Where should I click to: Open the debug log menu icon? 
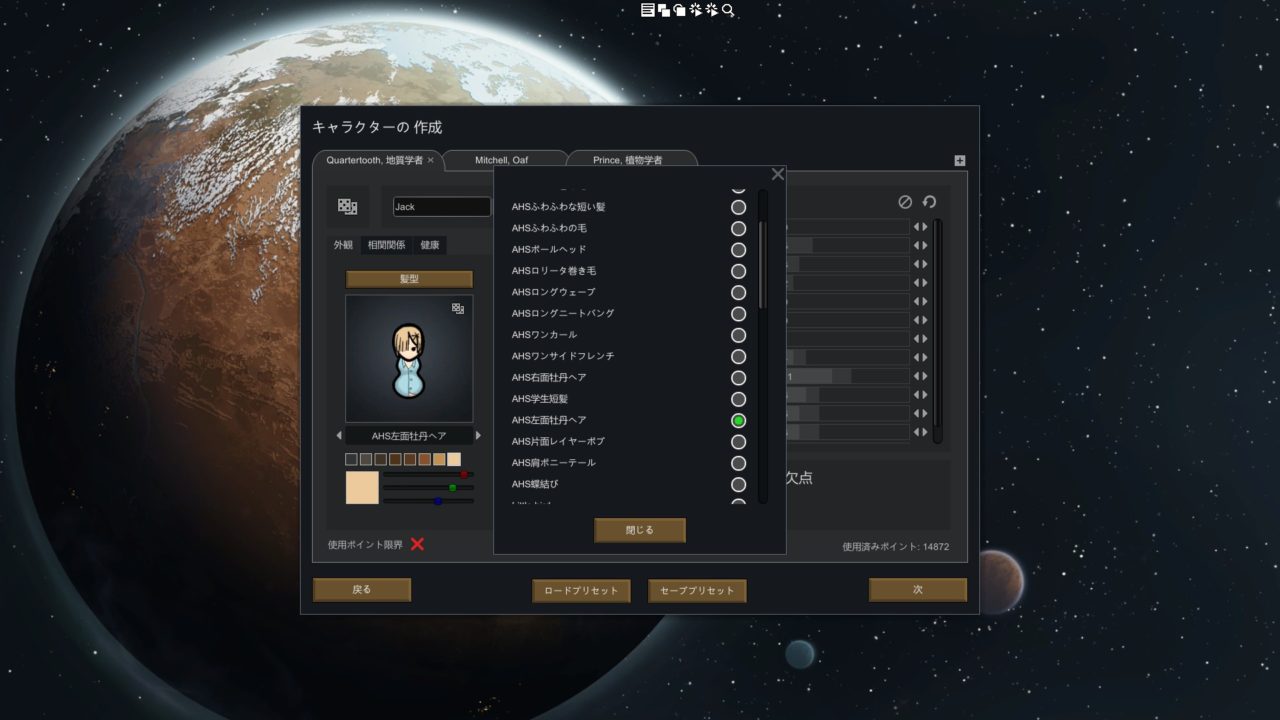tap(647, 10)
